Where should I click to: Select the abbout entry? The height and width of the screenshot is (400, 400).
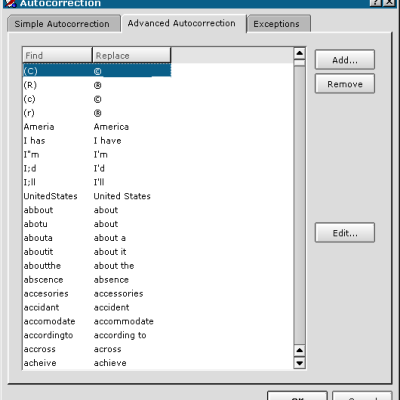tap(97, 210)
